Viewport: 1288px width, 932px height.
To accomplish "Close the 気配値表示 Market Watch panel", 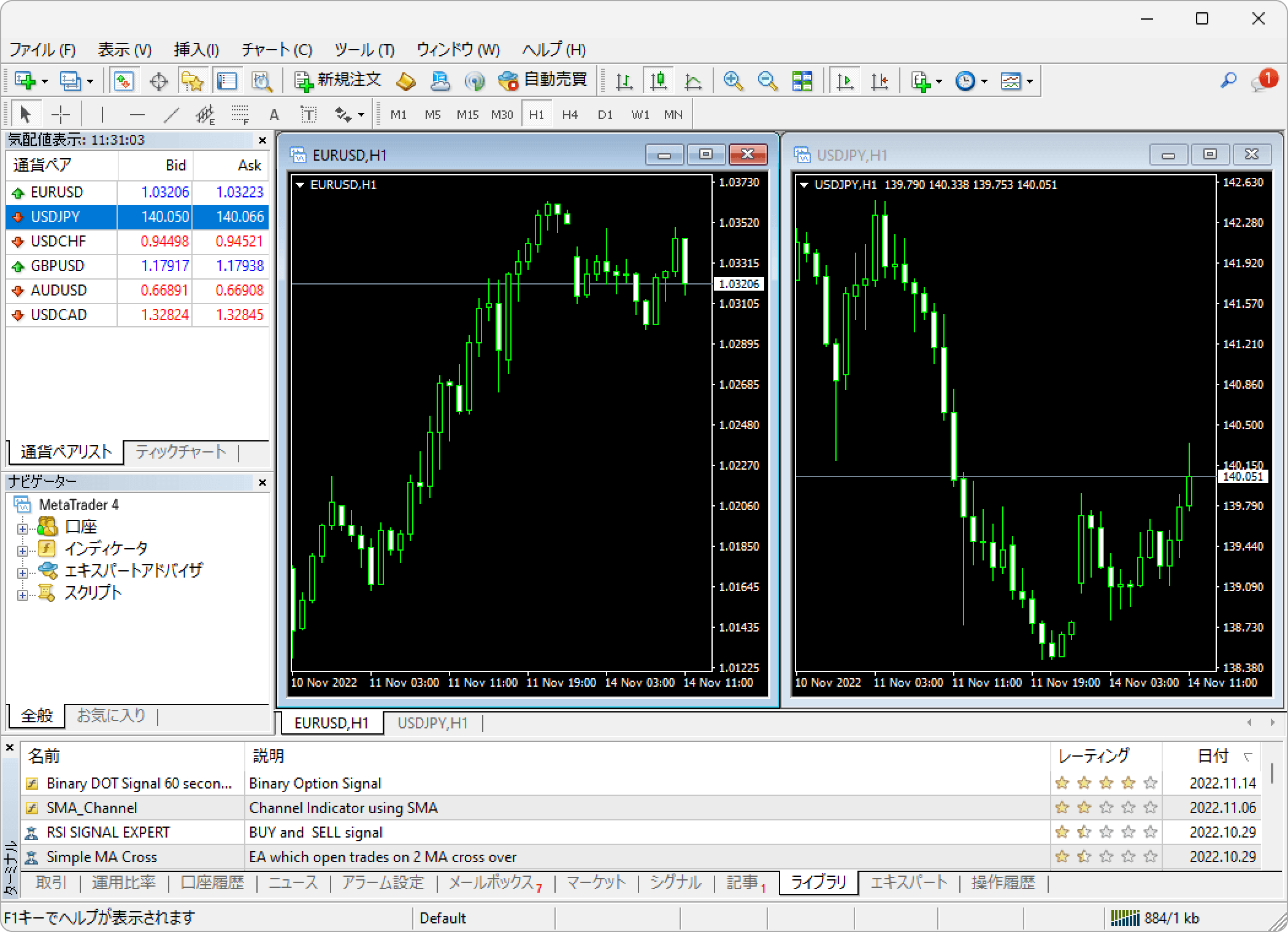I will pos(263,140).
